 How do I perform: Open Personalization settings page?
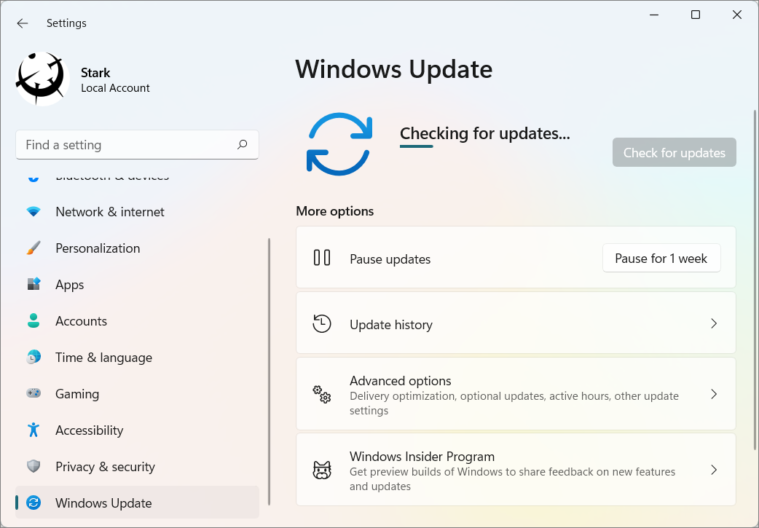coord(137,248)
